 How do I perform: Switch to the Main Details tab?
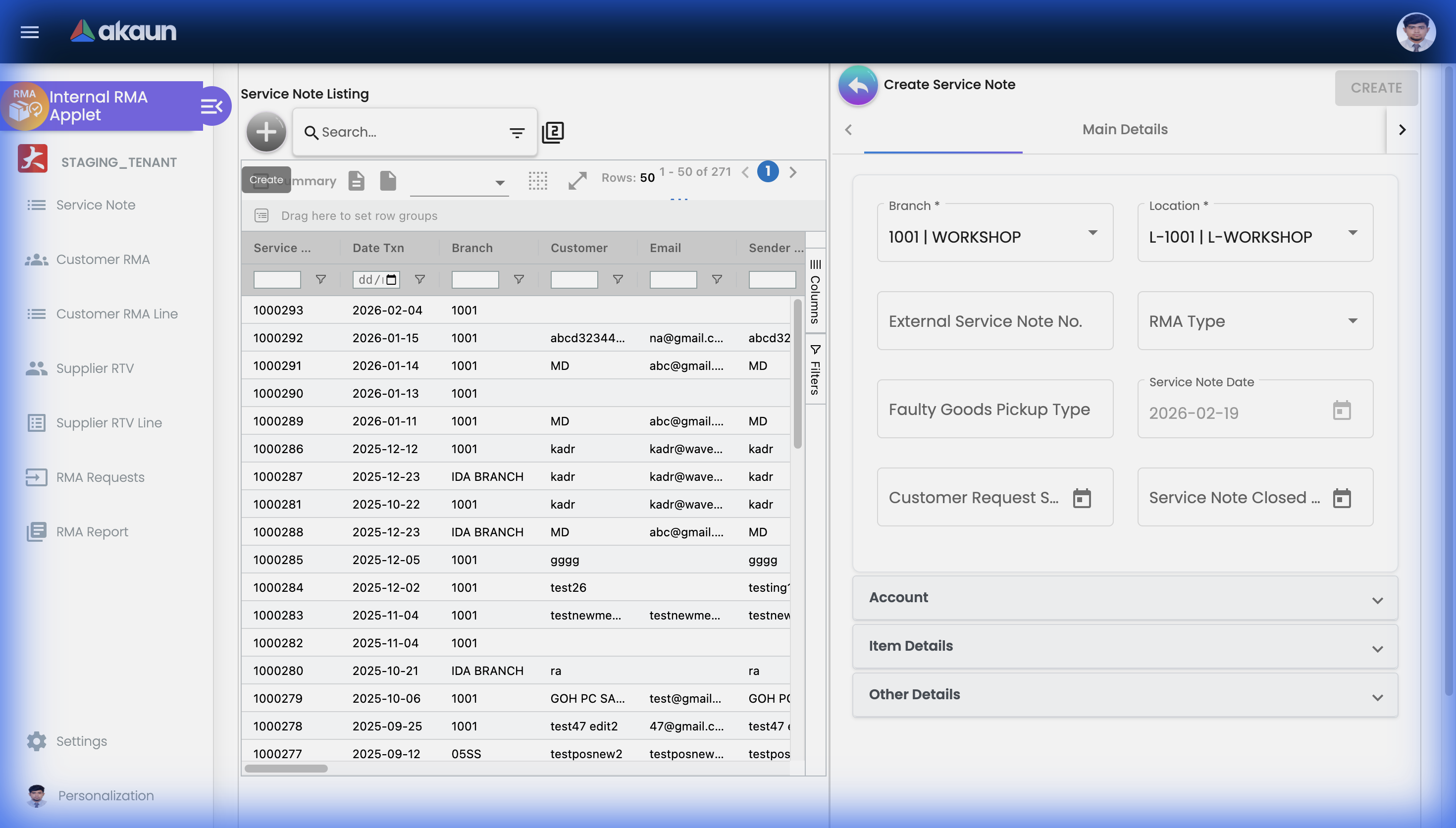click(x=1124, y=129)
